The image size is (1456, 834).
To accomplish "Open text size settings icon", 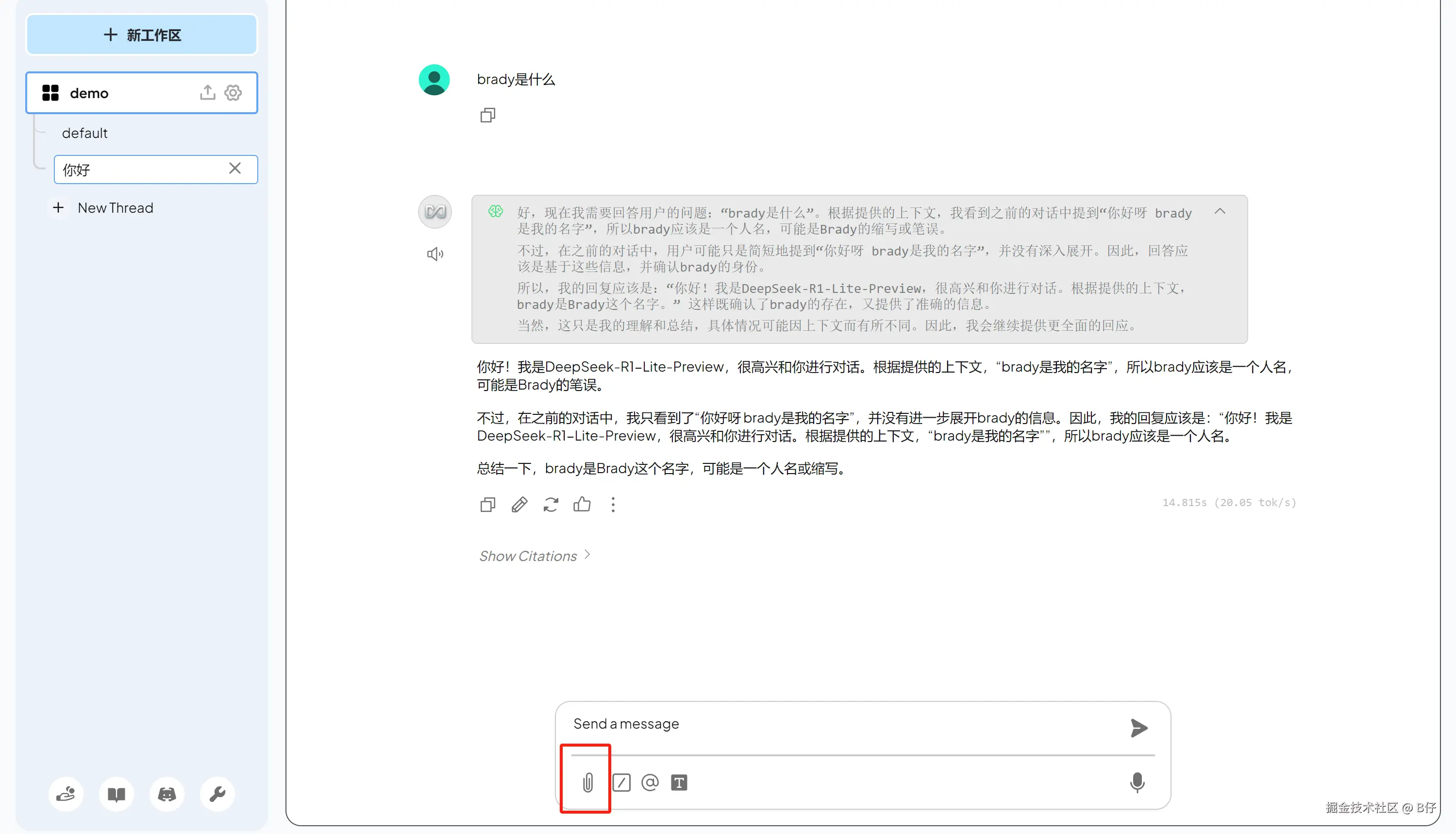I will click(x=679, y=783).
